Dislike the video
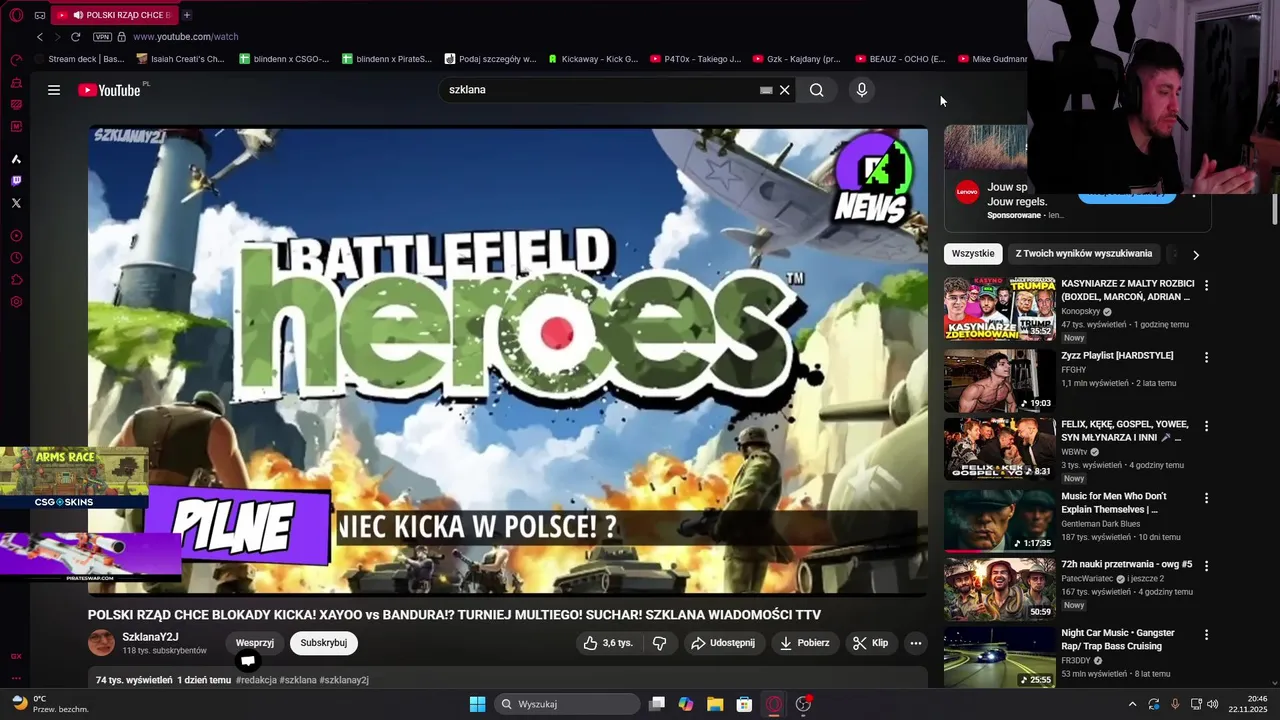The image size is (1280, 720). pyautogui.click(x=660, y=643)
